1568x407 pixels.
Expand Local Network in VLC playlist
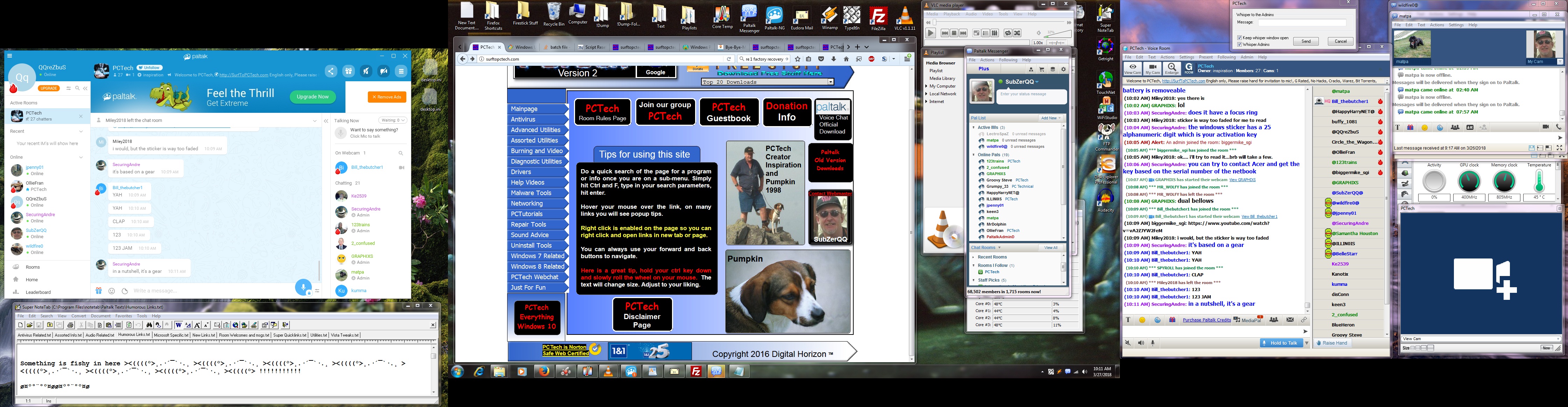(x=927, y=94)
